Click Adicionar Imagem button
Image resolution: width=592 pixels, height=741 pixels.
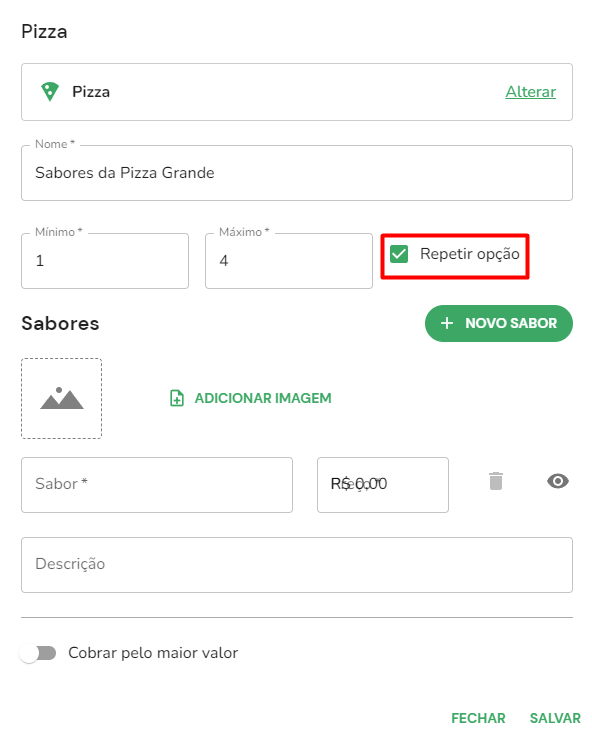(250, 398)
